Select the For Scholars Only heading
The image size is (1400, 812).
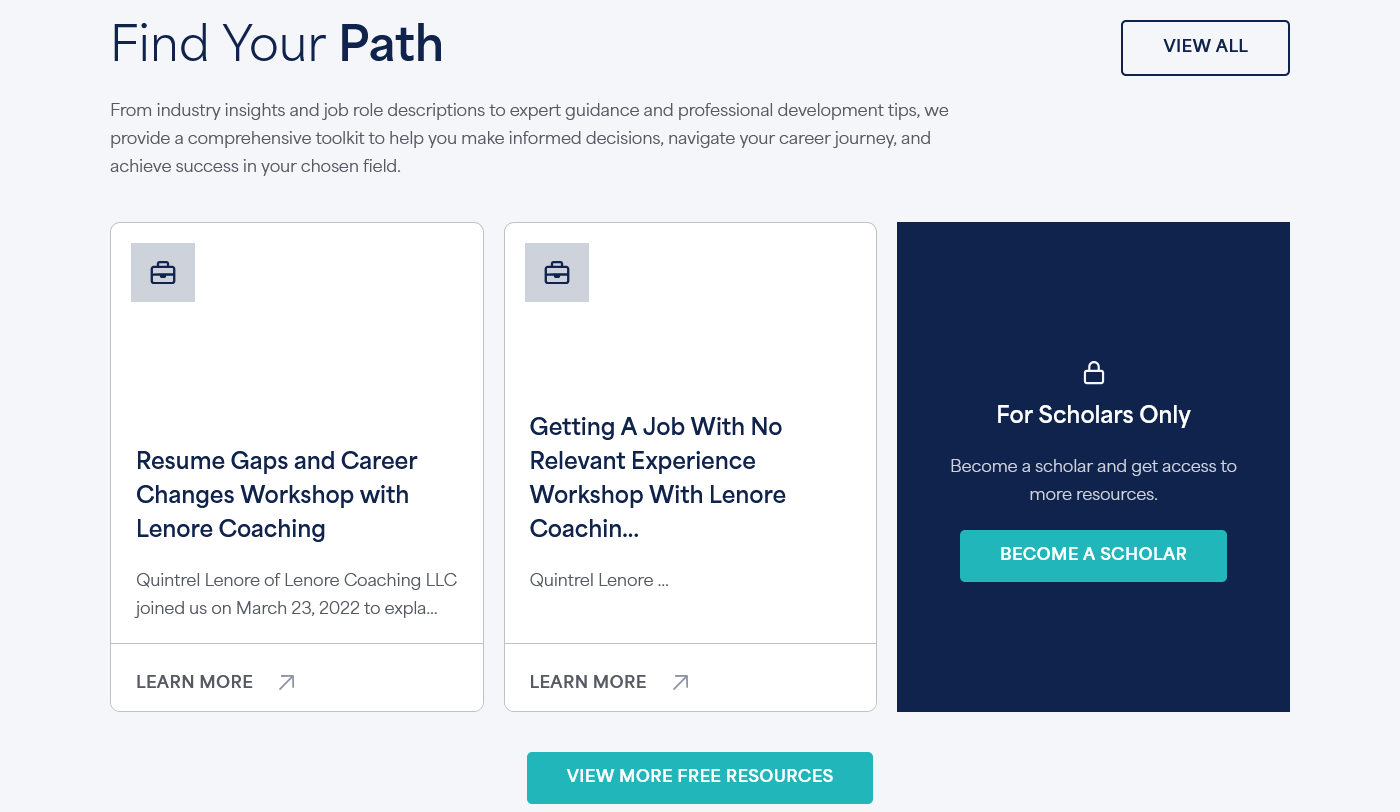[x=1093, y=415]
